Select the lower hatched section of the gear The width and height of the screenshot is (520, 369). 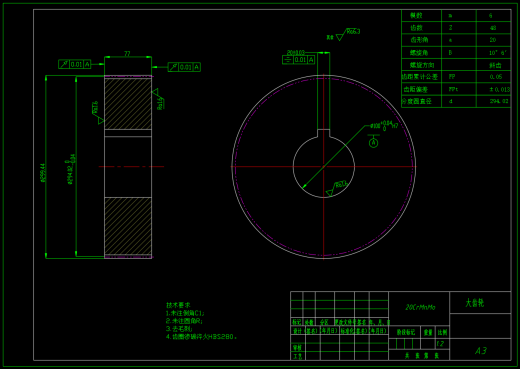(x=128, y=226)
